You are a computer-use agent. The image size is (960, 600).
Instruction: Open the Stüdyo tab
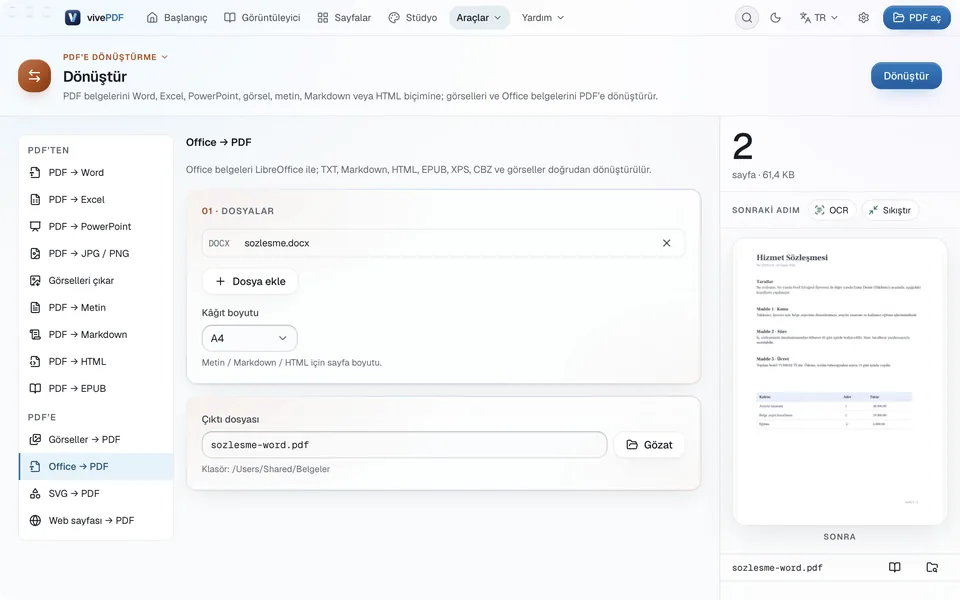click(x=413, y=18)
